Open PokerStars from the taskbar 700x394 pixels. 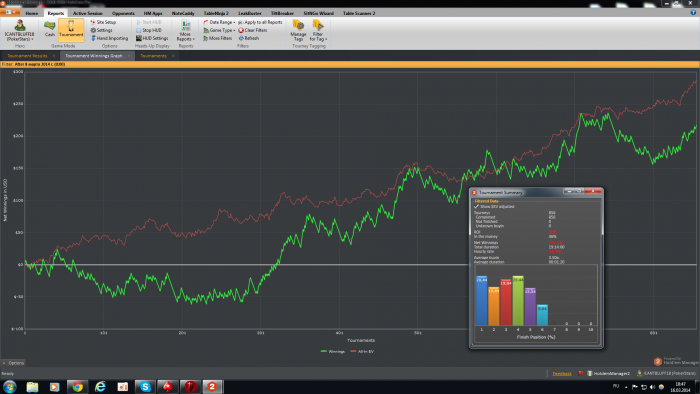168,386
